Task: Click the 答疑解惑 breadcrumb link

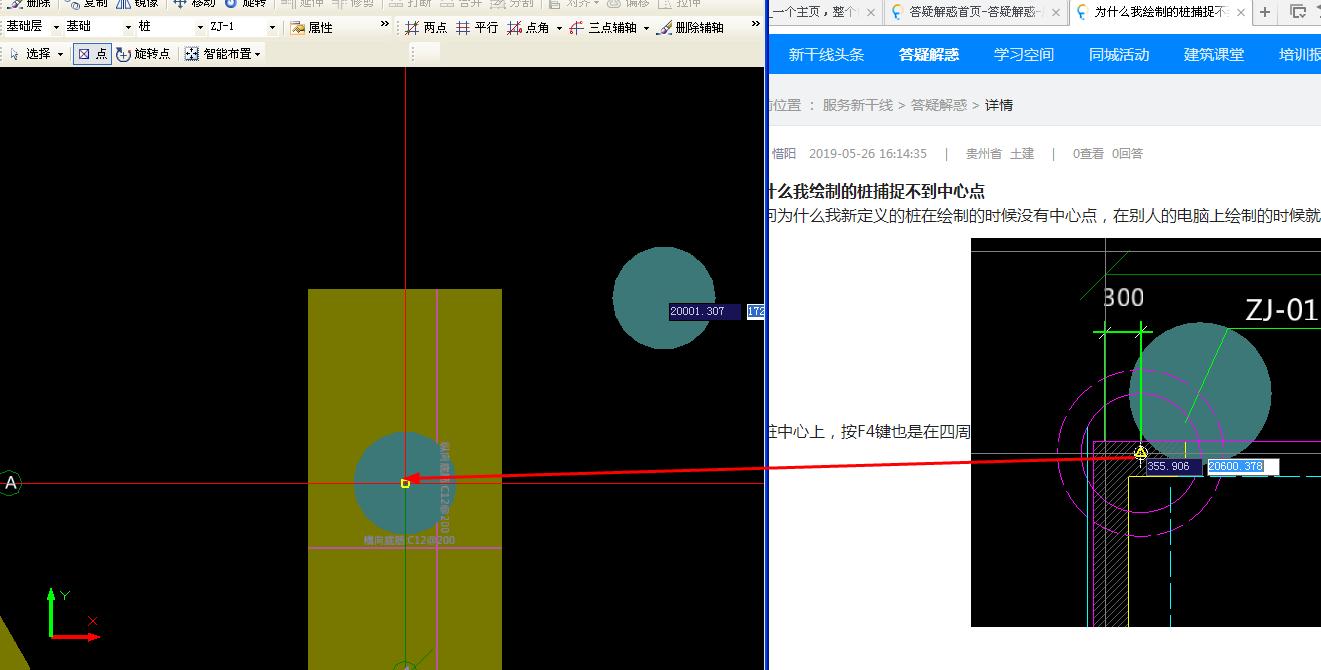Action: tap(939, 105)
